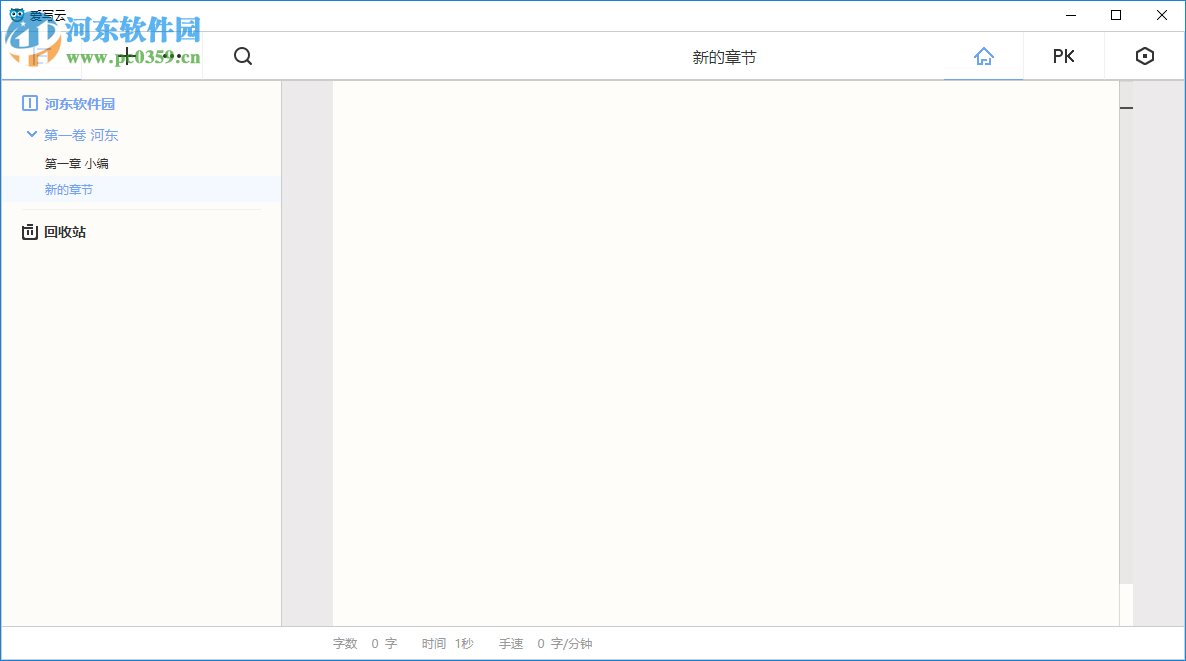Viewport: 1186px width, 661px height.
Task: Click the home icon in the toolbar
Action: (x=984, y=56)
